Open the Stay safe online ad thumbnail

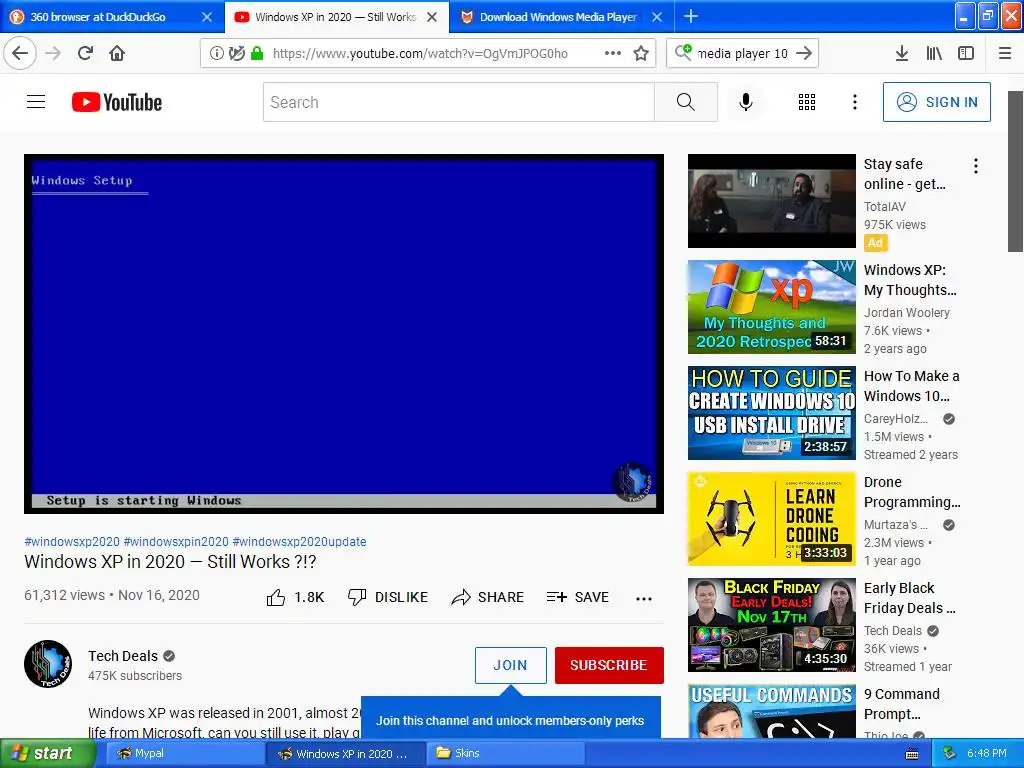(x=771, y=201)
